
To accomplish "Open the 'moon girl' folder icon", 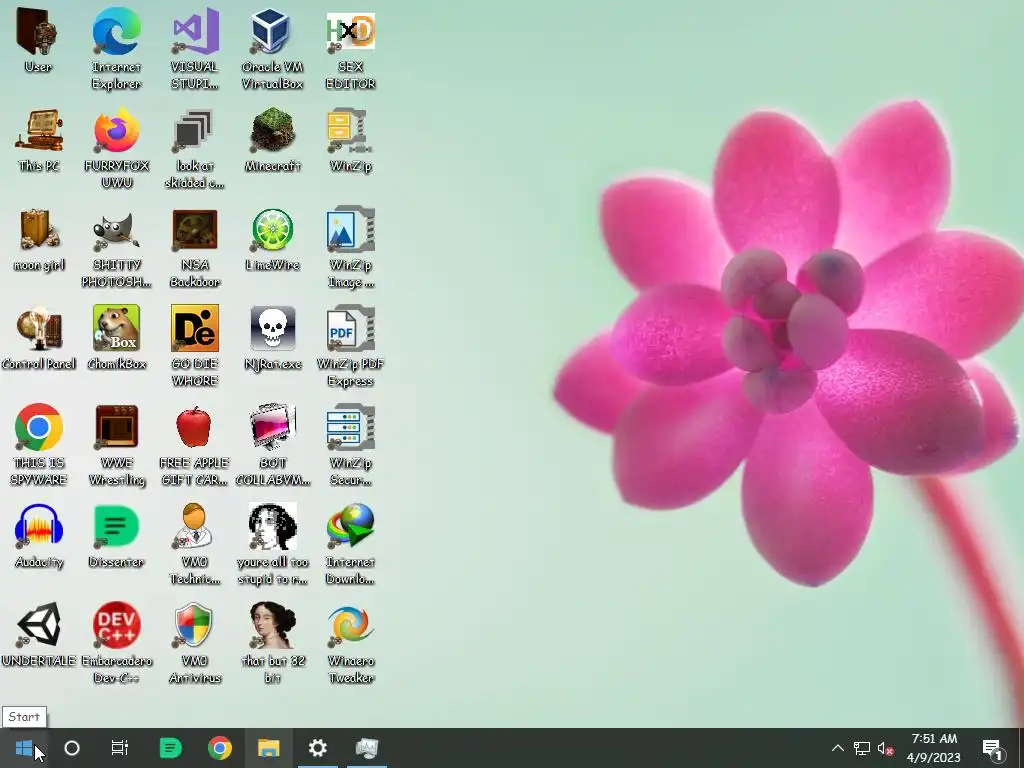I will [39, 230].
